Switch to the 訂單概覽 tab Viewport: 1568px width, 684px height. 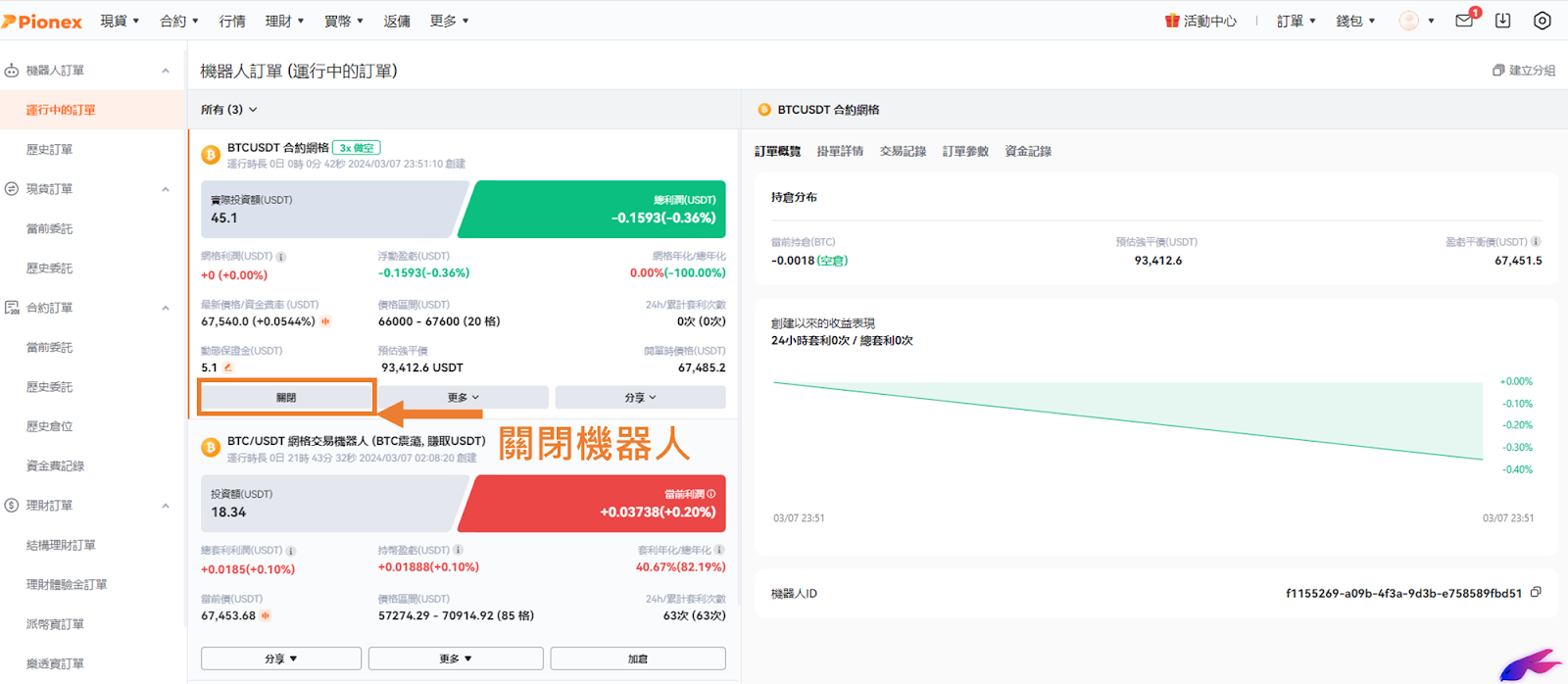[x=777, y=151]
